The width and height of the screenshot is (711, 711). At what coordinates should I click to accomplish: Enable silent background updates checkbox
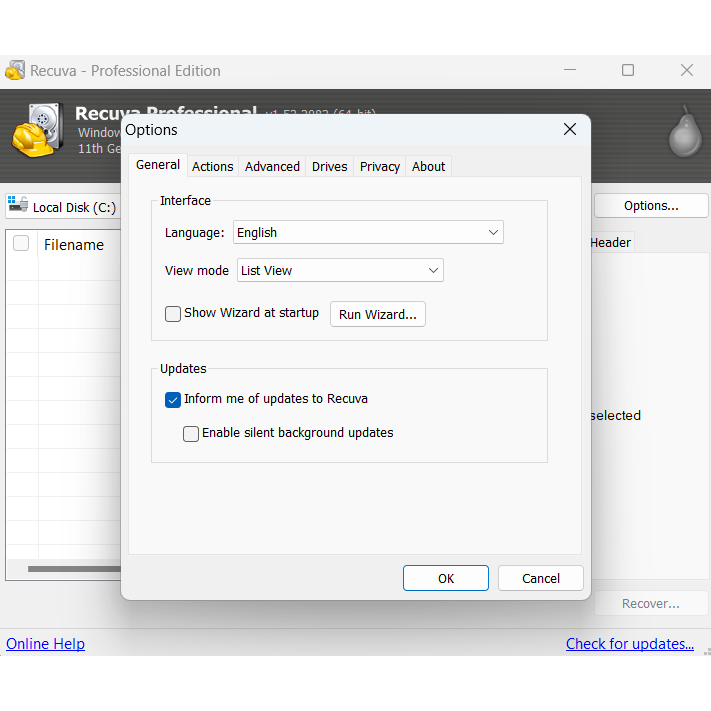point(191,434)
